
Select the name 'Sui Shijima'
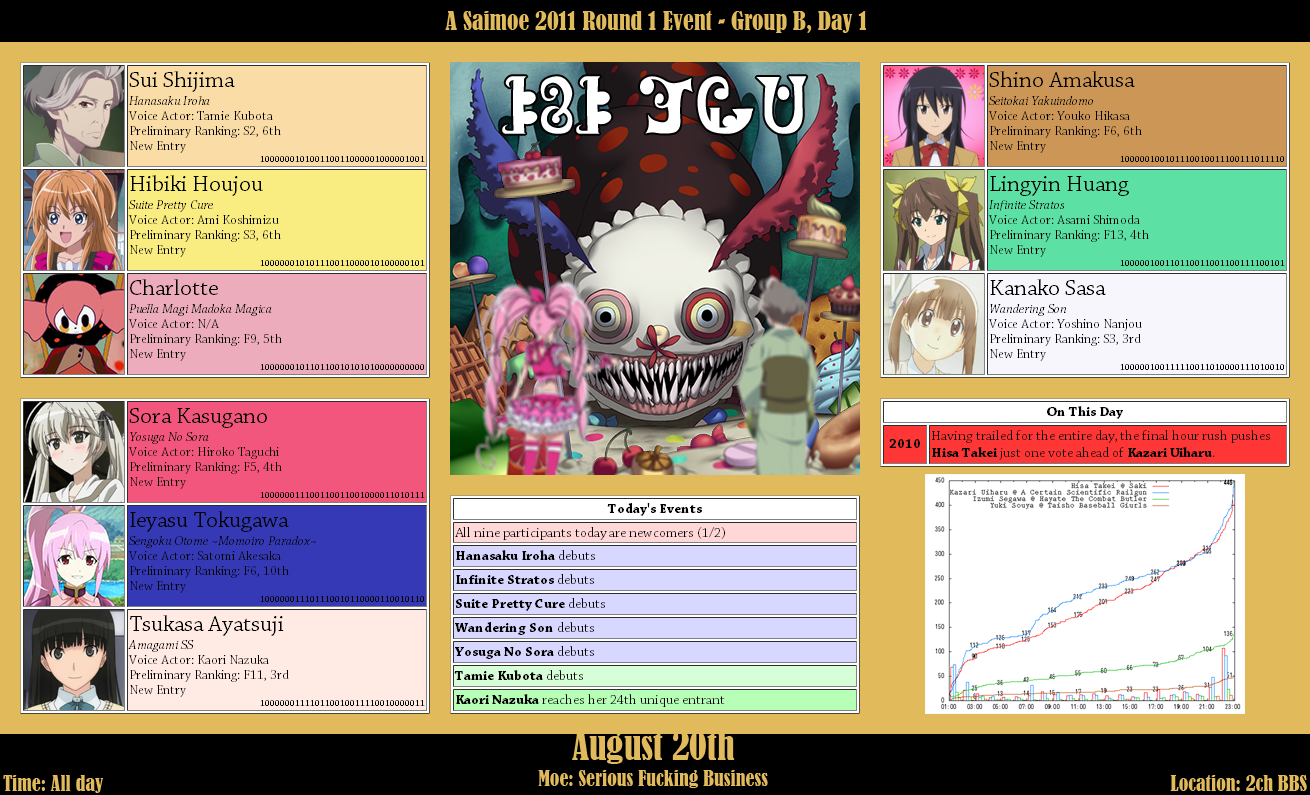182,81
